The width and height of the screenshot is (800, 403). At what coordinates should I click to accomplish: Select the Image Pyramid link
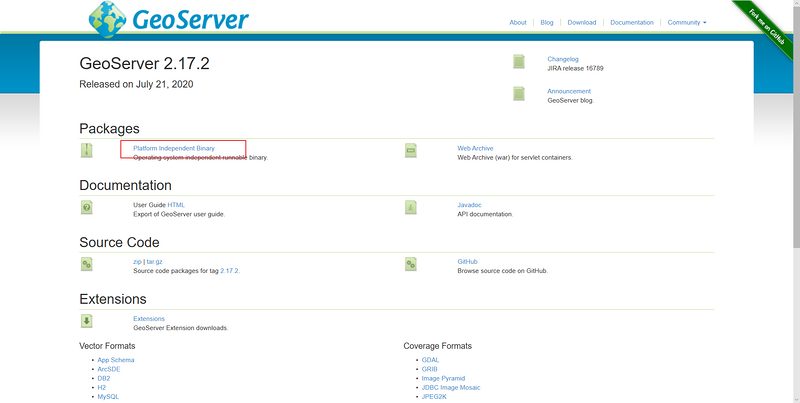(x=443, y=379)
